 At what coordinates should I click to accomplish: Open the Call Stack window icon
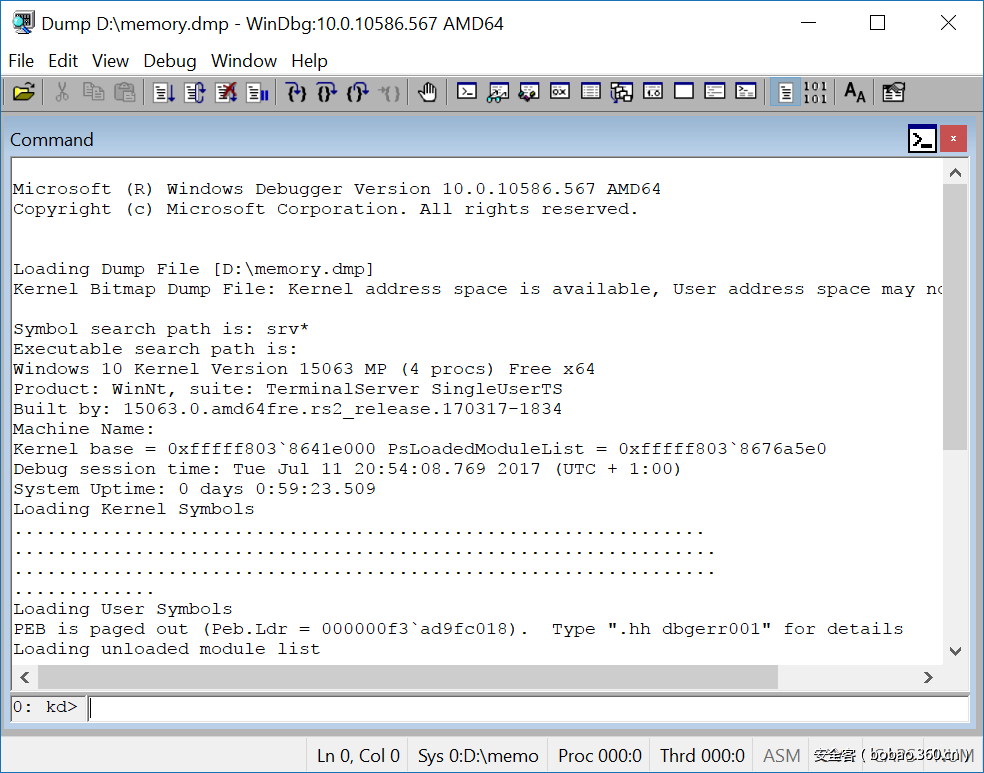click(x=621, y=92)
